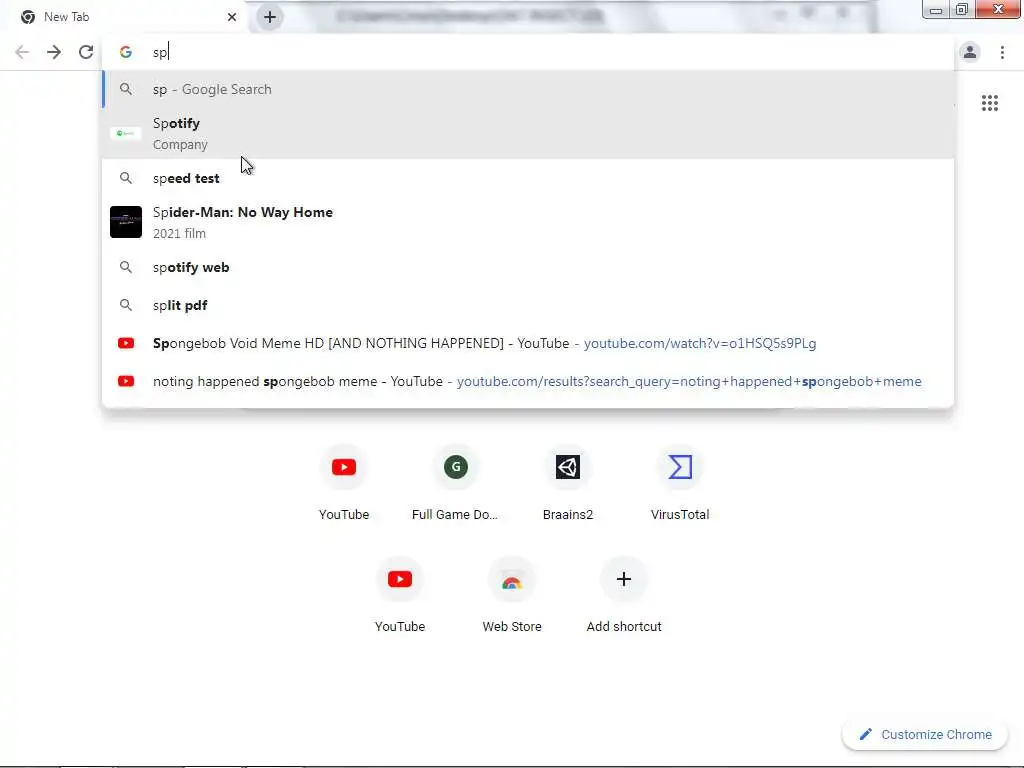The width and height of the screenshot is (1024, 768).
Task: Click the search icon beside split pdf
Action: [125, 305]
